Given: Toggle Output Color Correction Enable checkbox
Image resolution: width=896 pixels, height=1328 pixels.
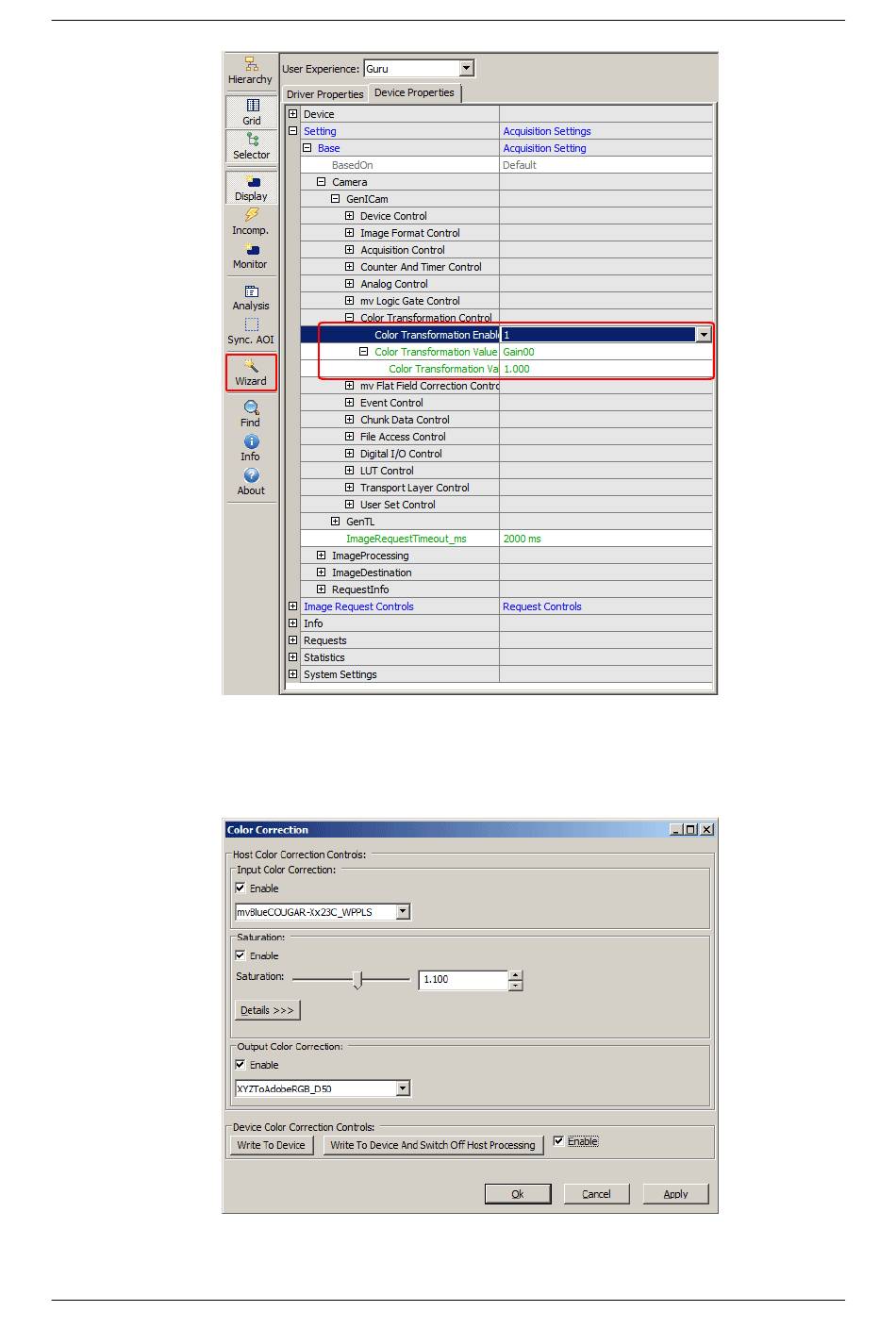Looking at the screenshot, I should [x=241, y=1065].
